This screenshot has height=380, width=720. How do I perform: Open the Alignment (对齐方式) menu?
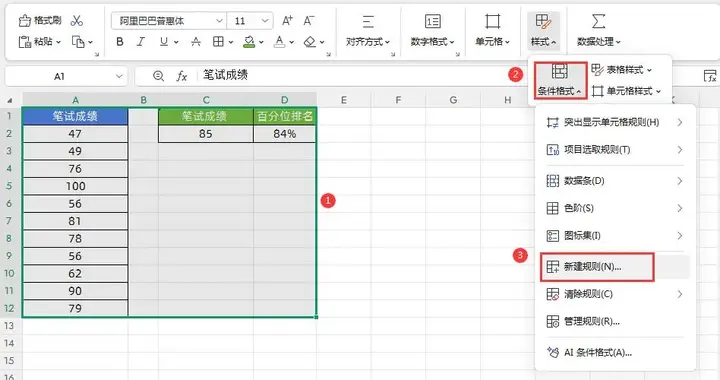(368, 31)
